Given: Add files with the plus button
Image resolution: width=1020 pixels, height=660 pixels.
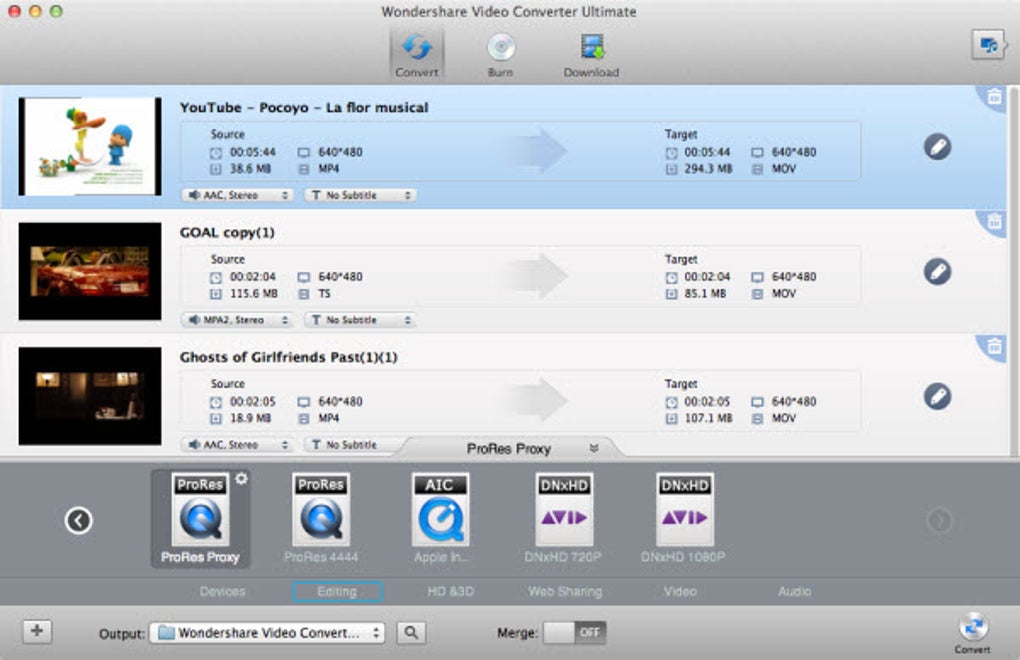Looking at the screenshot, I should 37,631.
